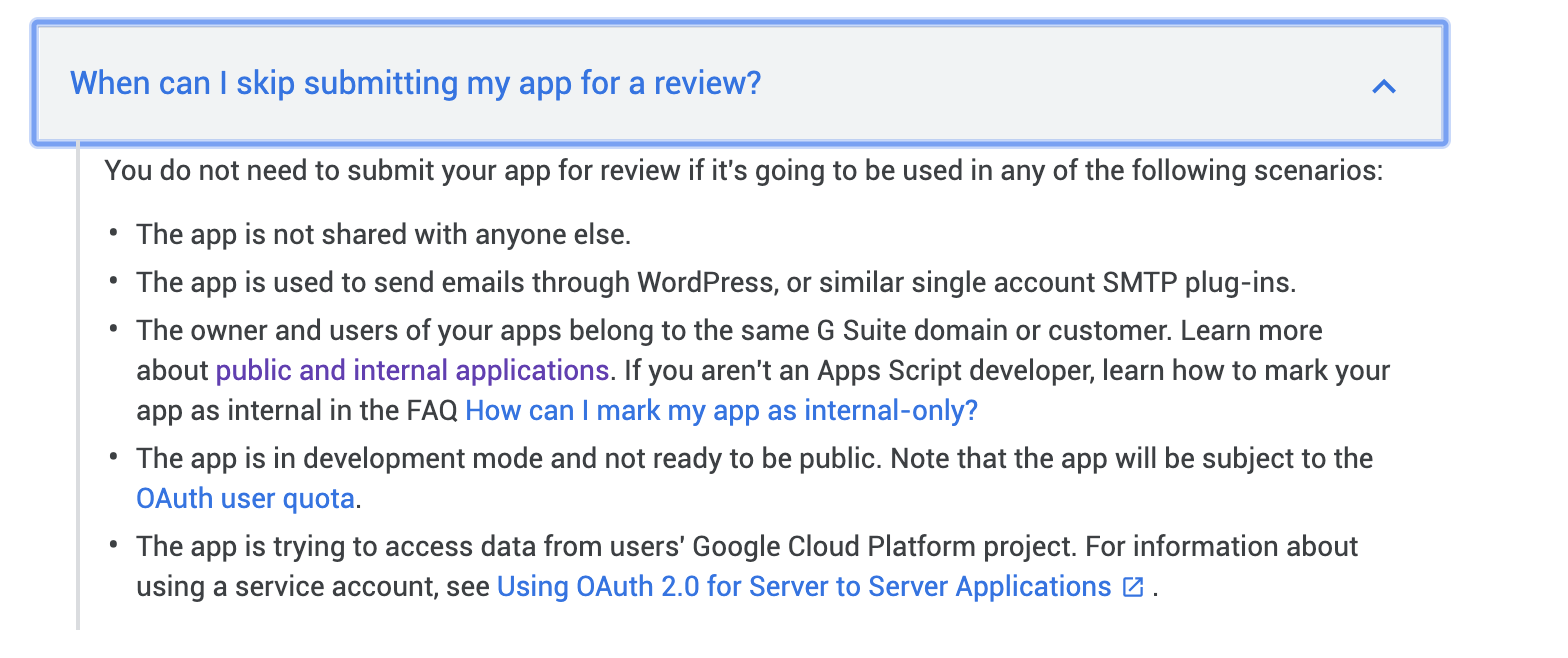Click the text 'SMTP plug-ins'
1568x658 pixels.
click(1200, 283)
